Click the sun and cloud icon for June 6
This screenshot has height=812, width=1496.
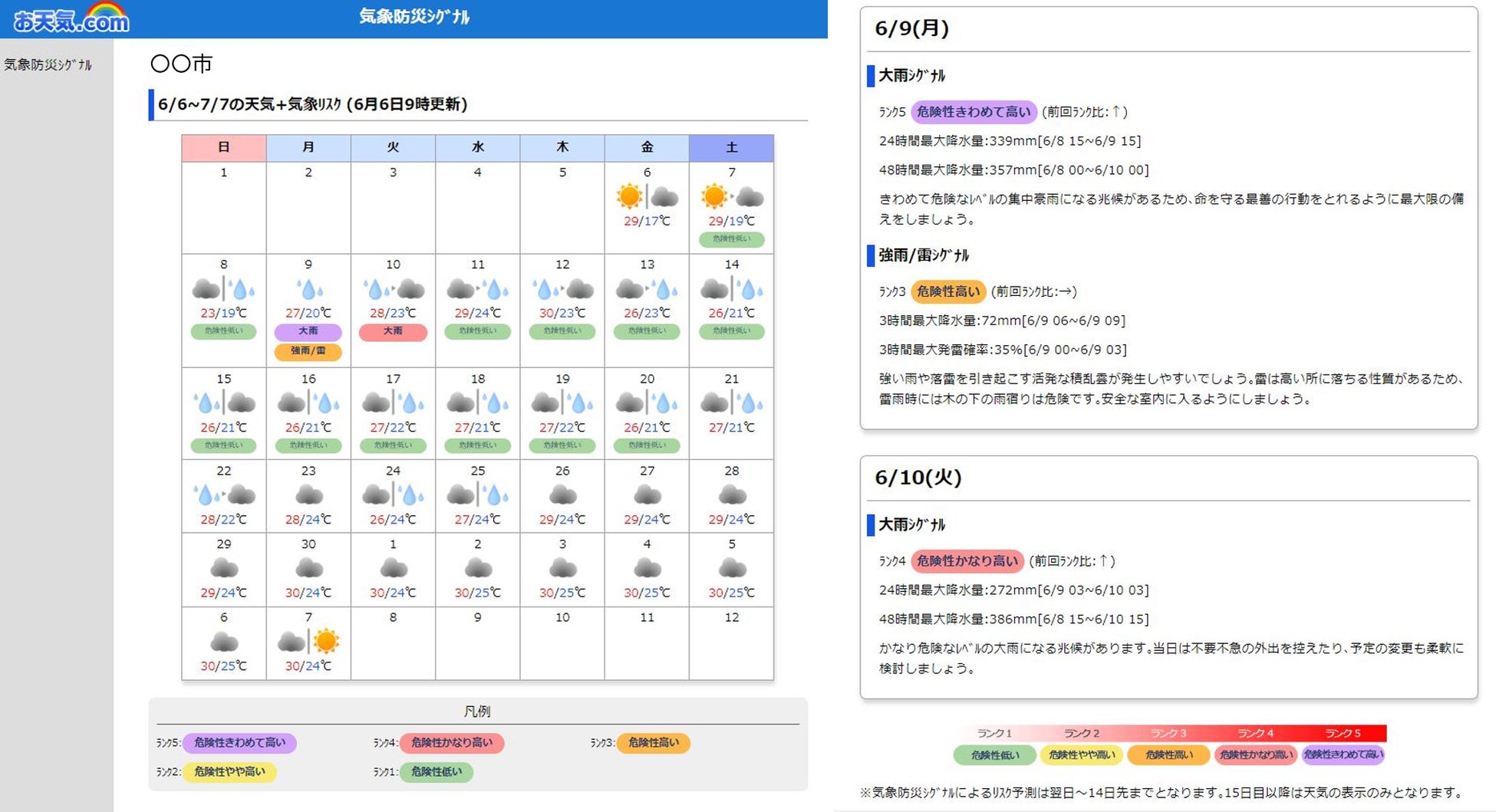coord(647,197)
